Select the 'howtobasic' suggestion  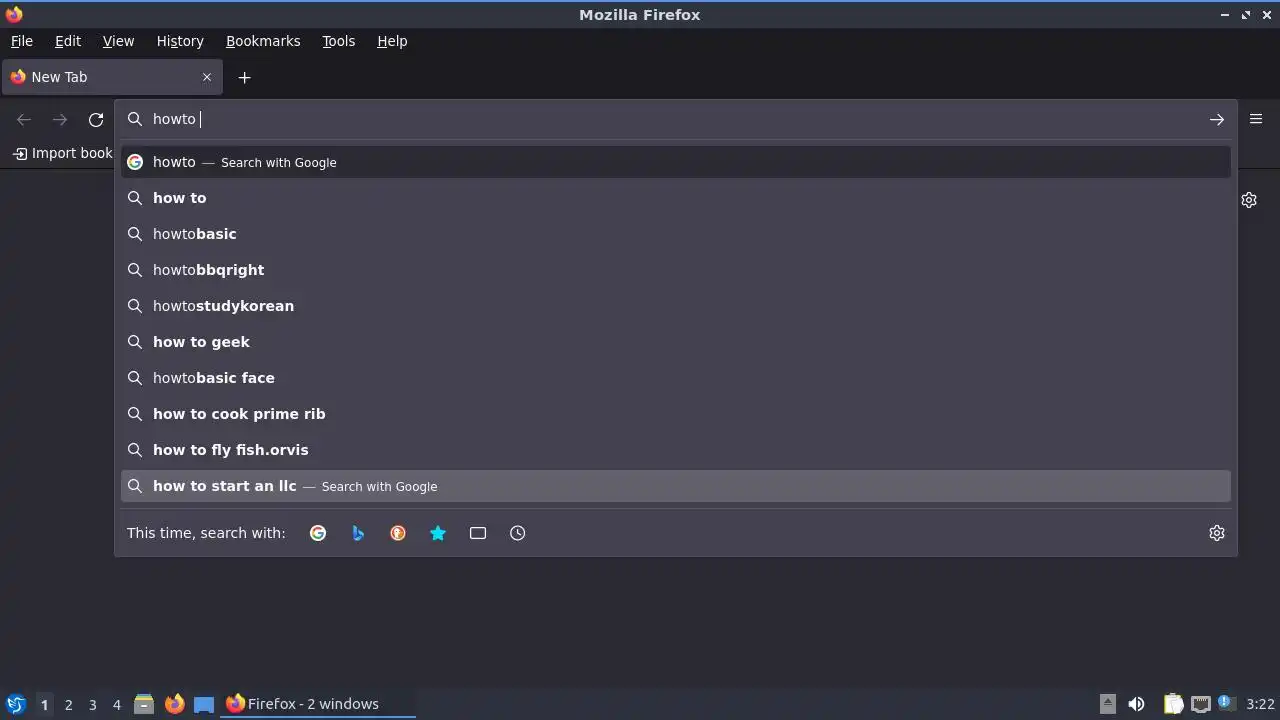[x=676, y=234]
